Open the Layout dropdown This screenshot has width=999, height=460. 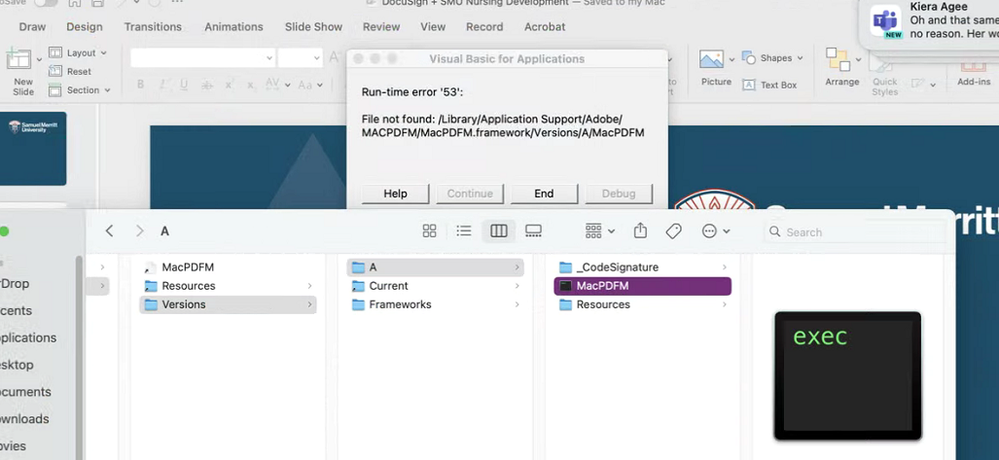coord(78,53)
